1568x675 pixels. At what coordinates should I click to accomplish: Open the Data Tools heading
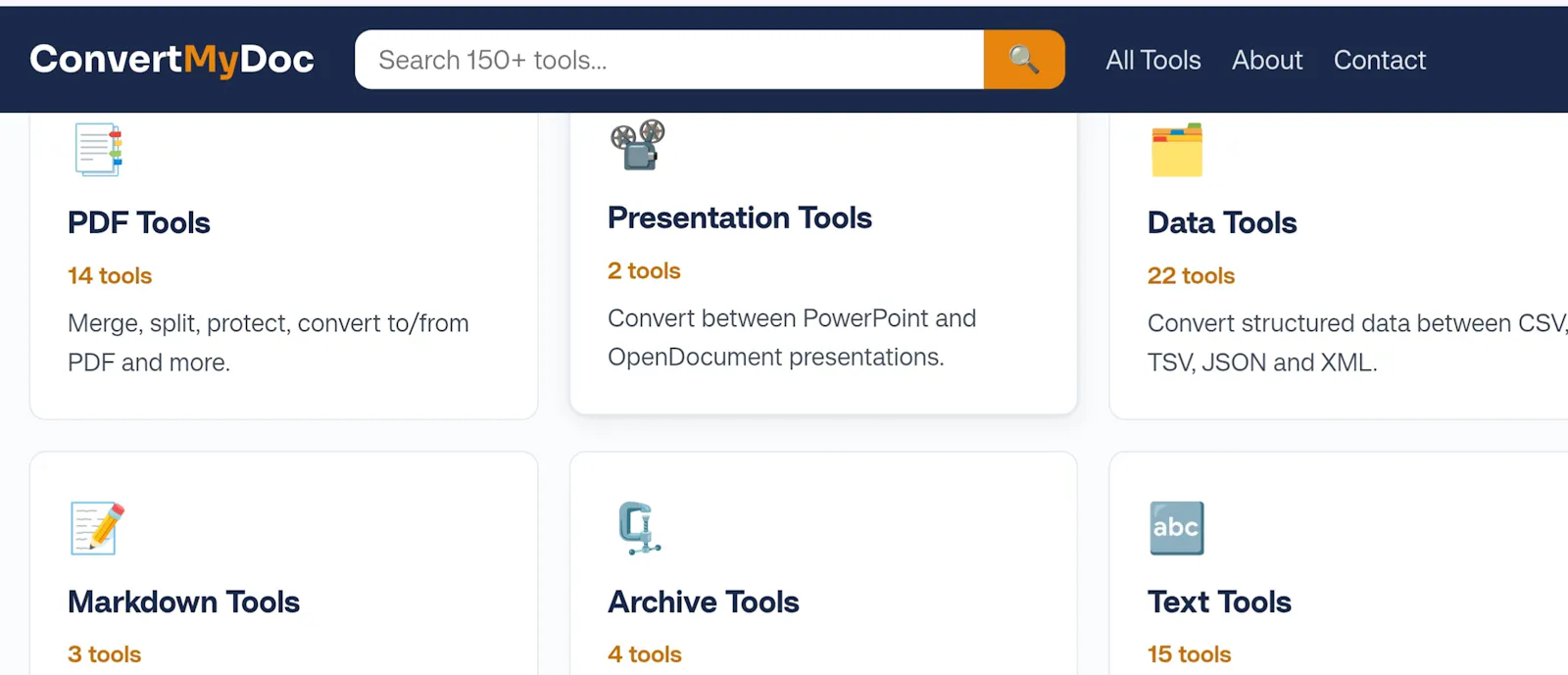point(1222,222)
